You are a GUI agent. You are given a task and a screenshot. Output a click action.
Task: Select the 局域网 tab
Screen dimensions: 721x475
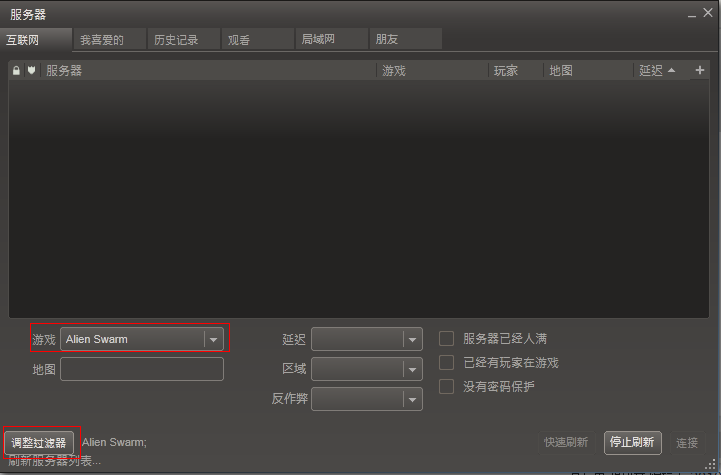(x=319, y=40)
